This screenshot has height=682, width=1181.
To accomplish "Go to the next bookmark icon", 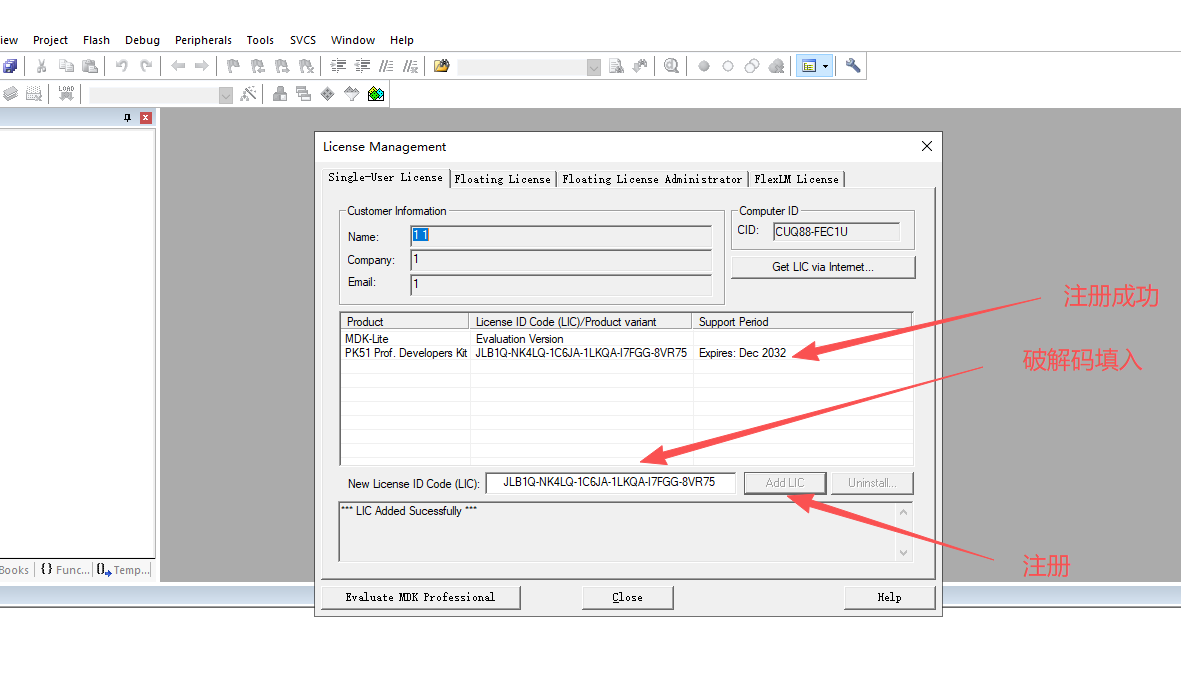I will pyautogui.click(x=282, y=66).
